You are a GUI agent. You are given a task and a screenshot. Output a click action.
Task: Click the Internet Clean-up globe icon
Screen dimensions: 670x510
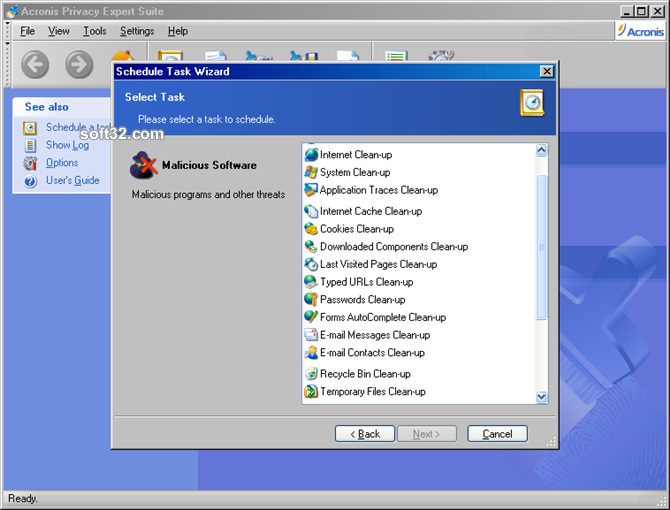pyautogui.click(x=311, y=155)
